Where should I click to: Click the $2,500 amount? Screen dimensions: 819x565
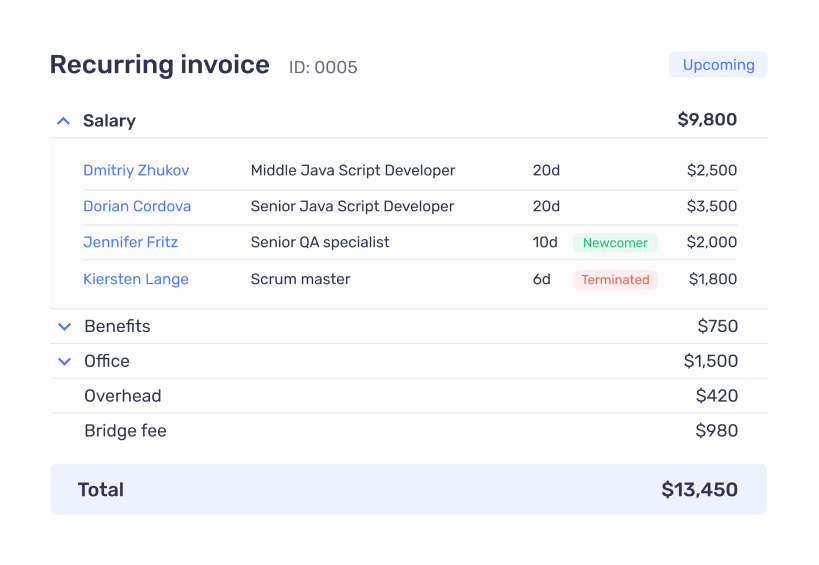[x=712, y=170]
